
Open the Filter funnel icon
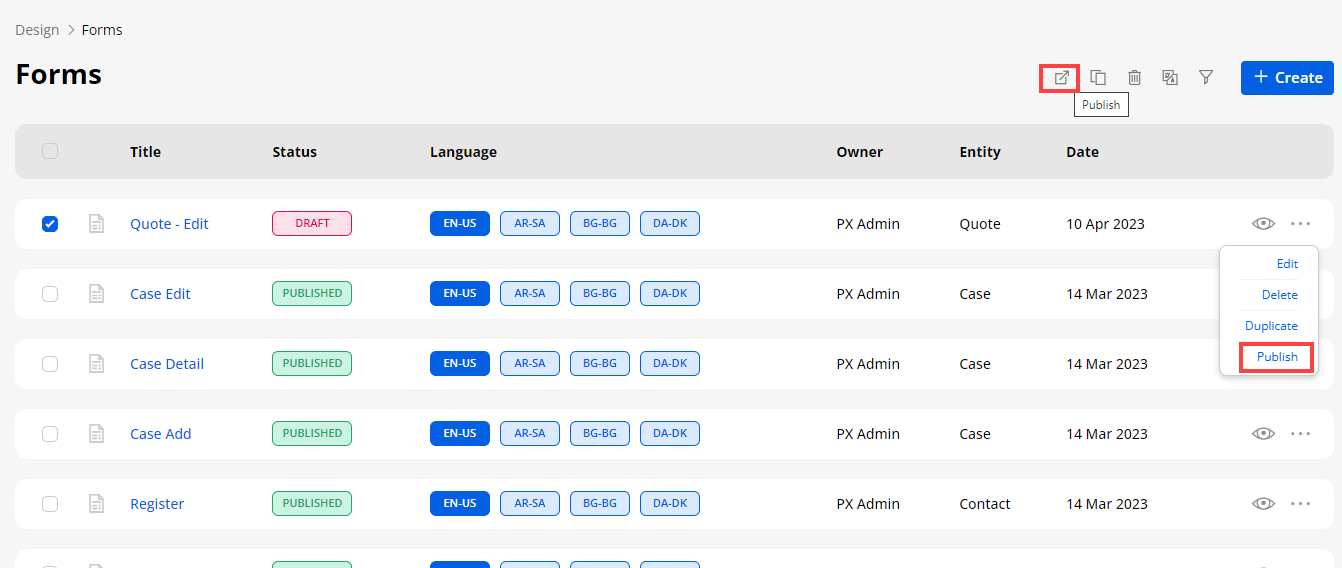(1206, 78)
